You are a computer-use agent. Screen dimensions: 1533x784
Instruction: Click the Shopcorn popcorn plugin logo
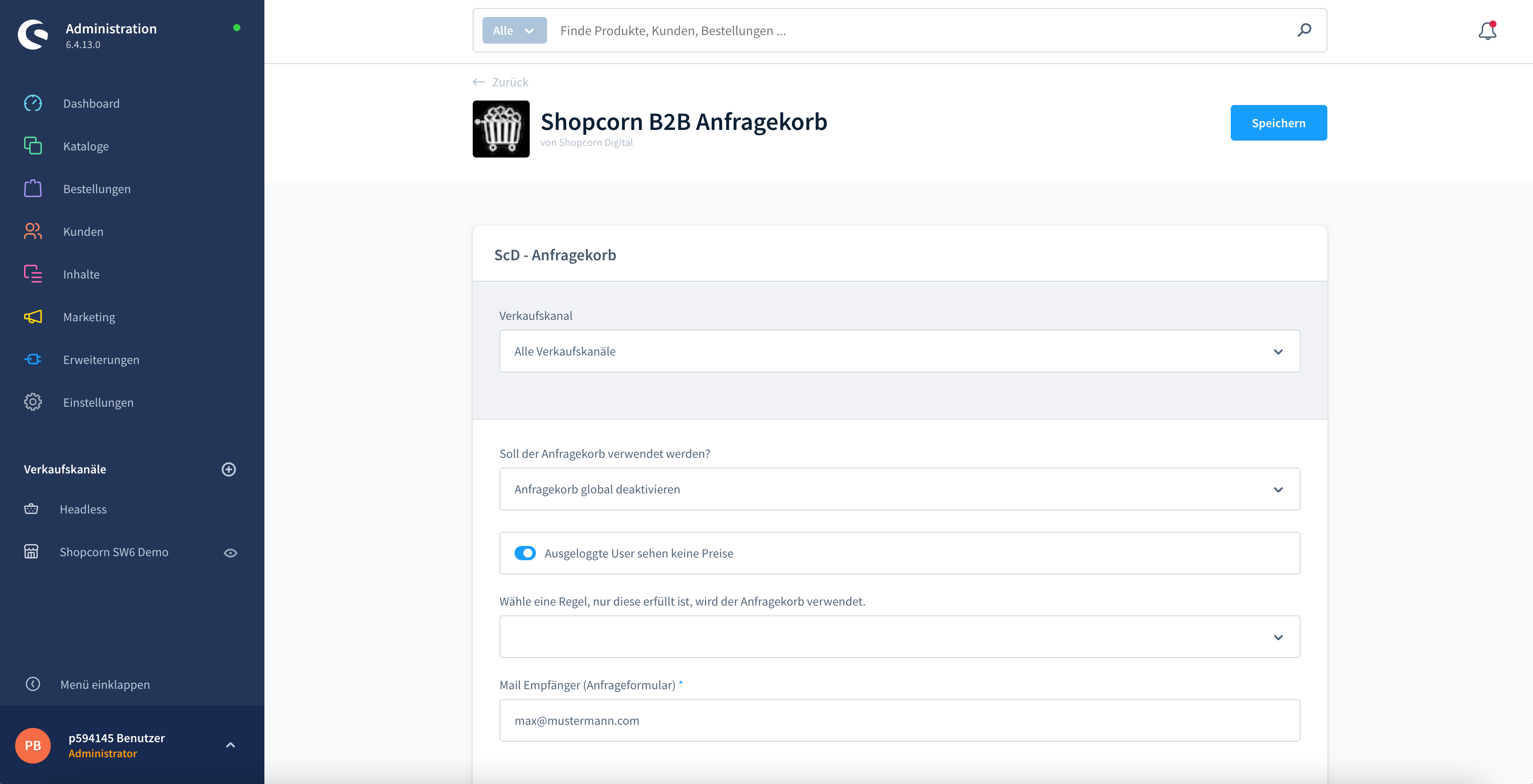pos(501,129)
